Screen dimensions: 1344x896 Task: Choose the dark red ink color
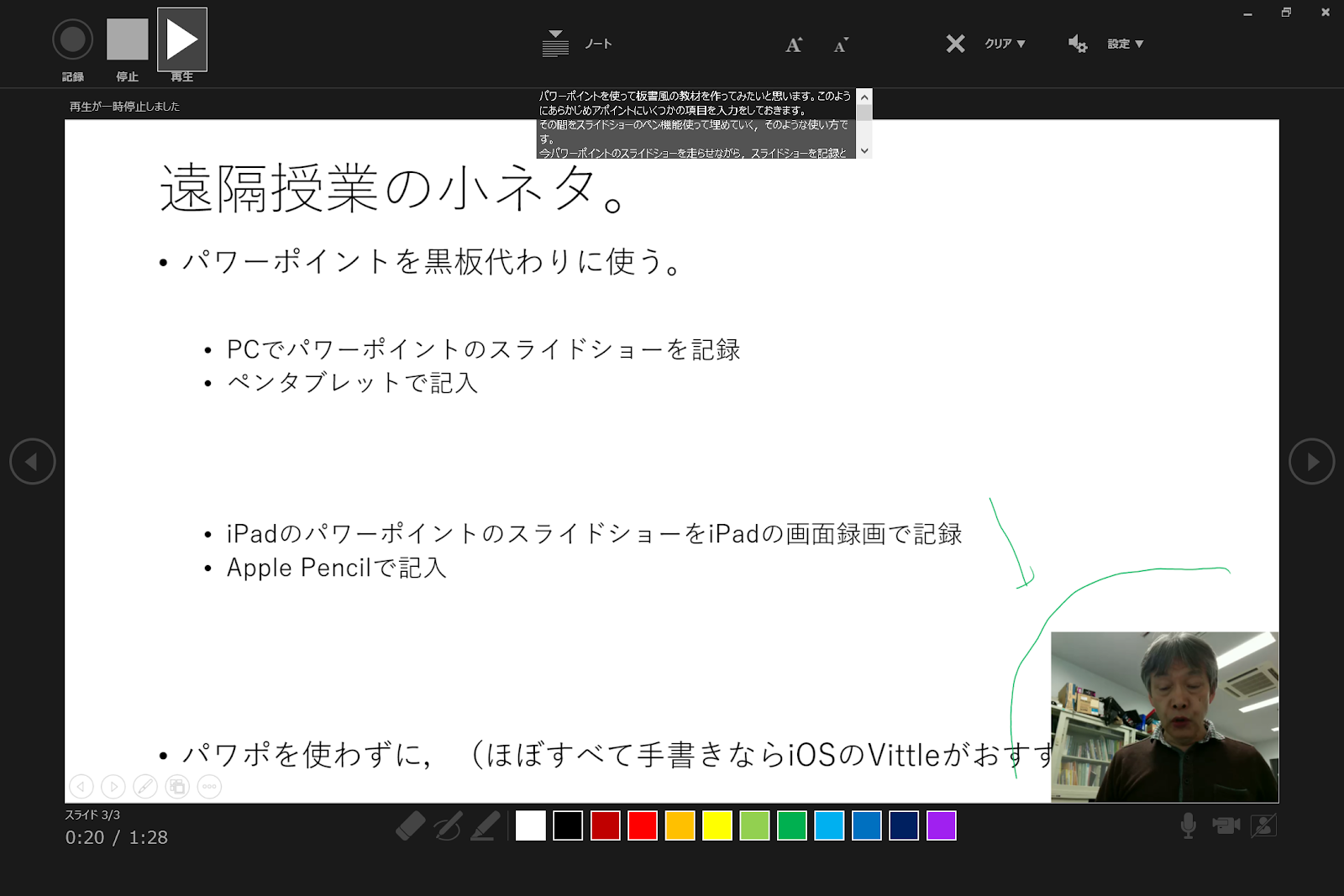pyautogui.click(x=606, y=825)
